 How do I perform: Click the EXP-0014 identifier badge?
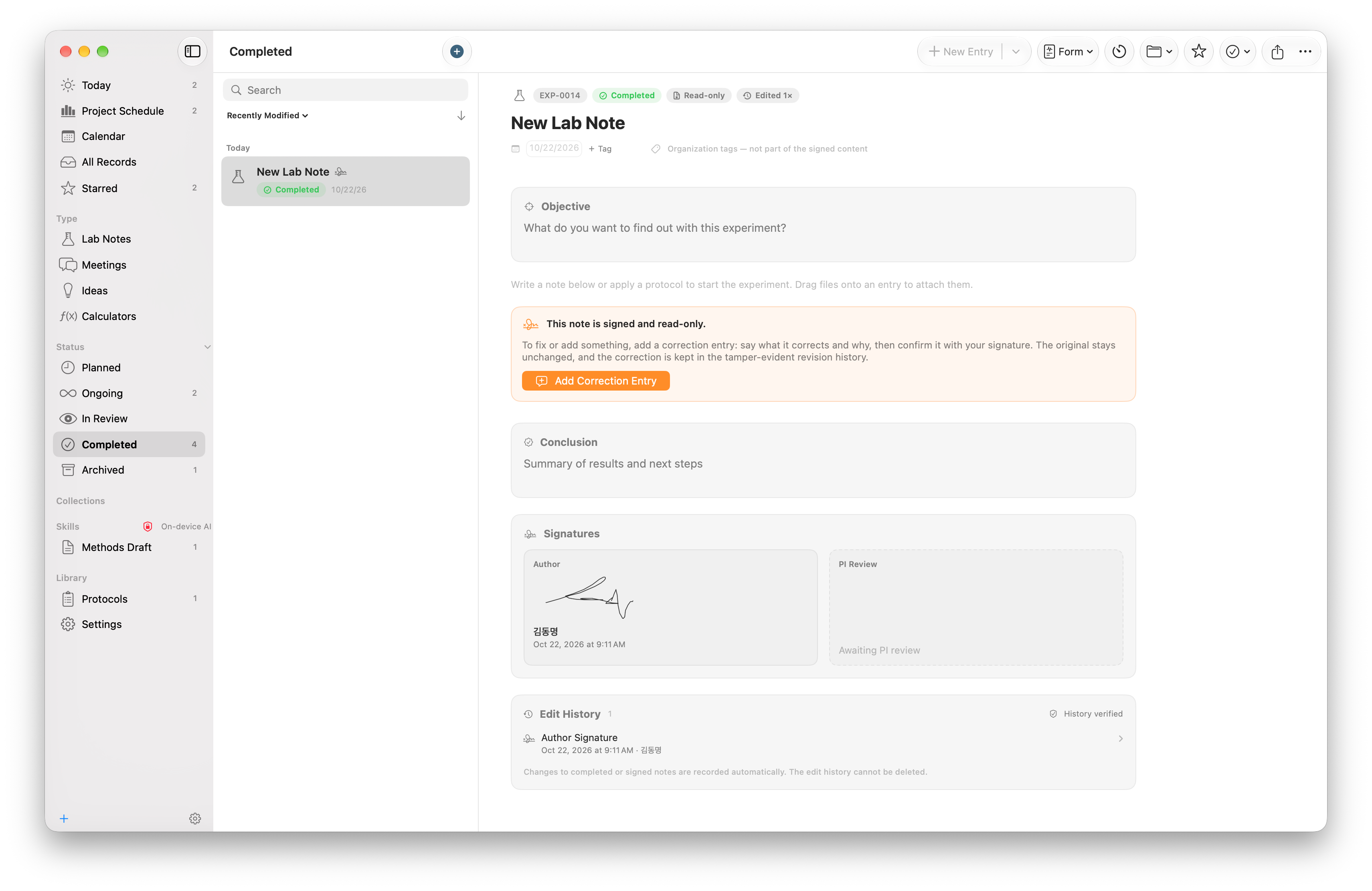click(x=560, y=95)
